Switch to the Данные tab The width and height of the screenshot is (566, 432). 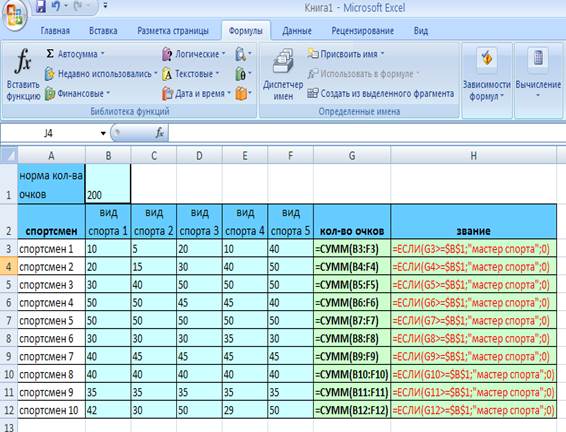(297, 31)
